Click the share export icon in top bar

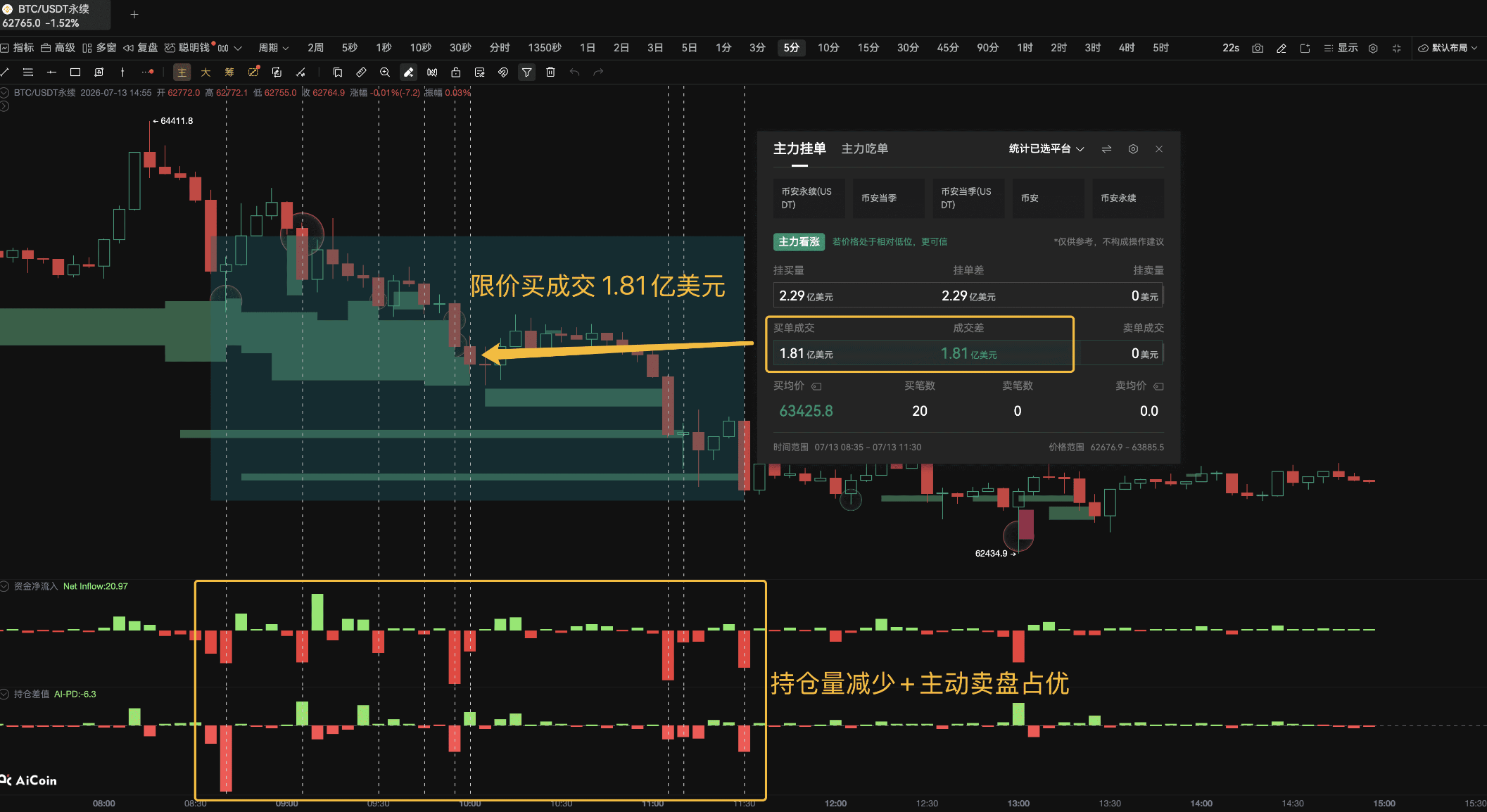click(1305, 48)
